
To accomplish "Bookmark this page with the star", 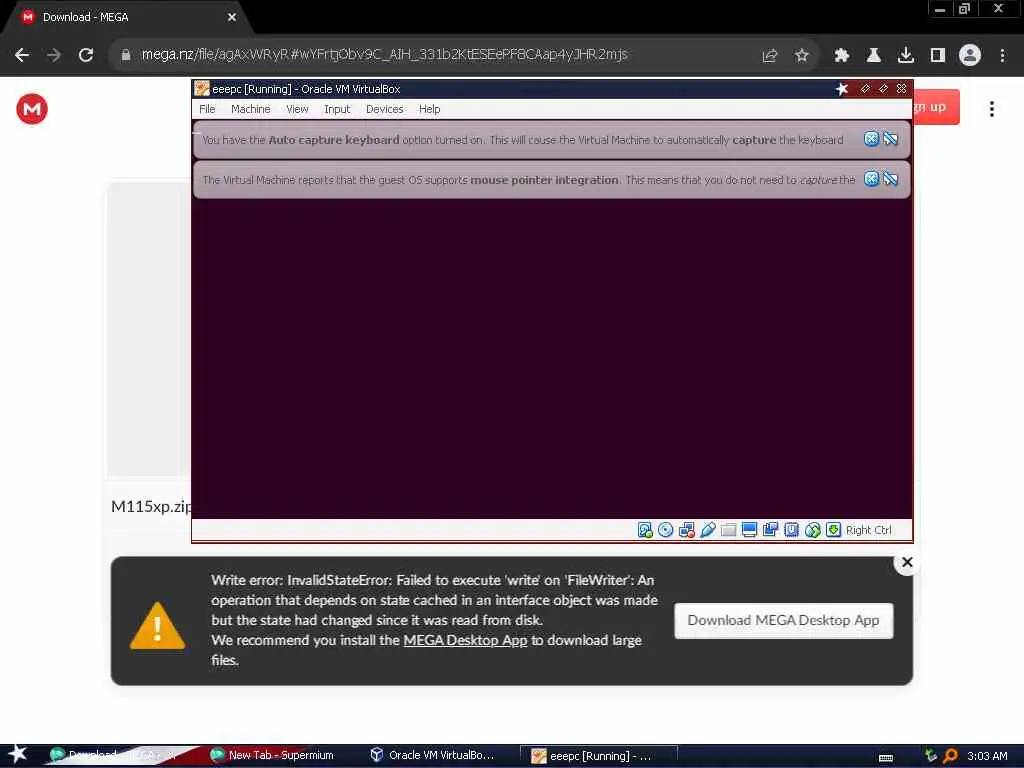I will click(x=801, y=56).
